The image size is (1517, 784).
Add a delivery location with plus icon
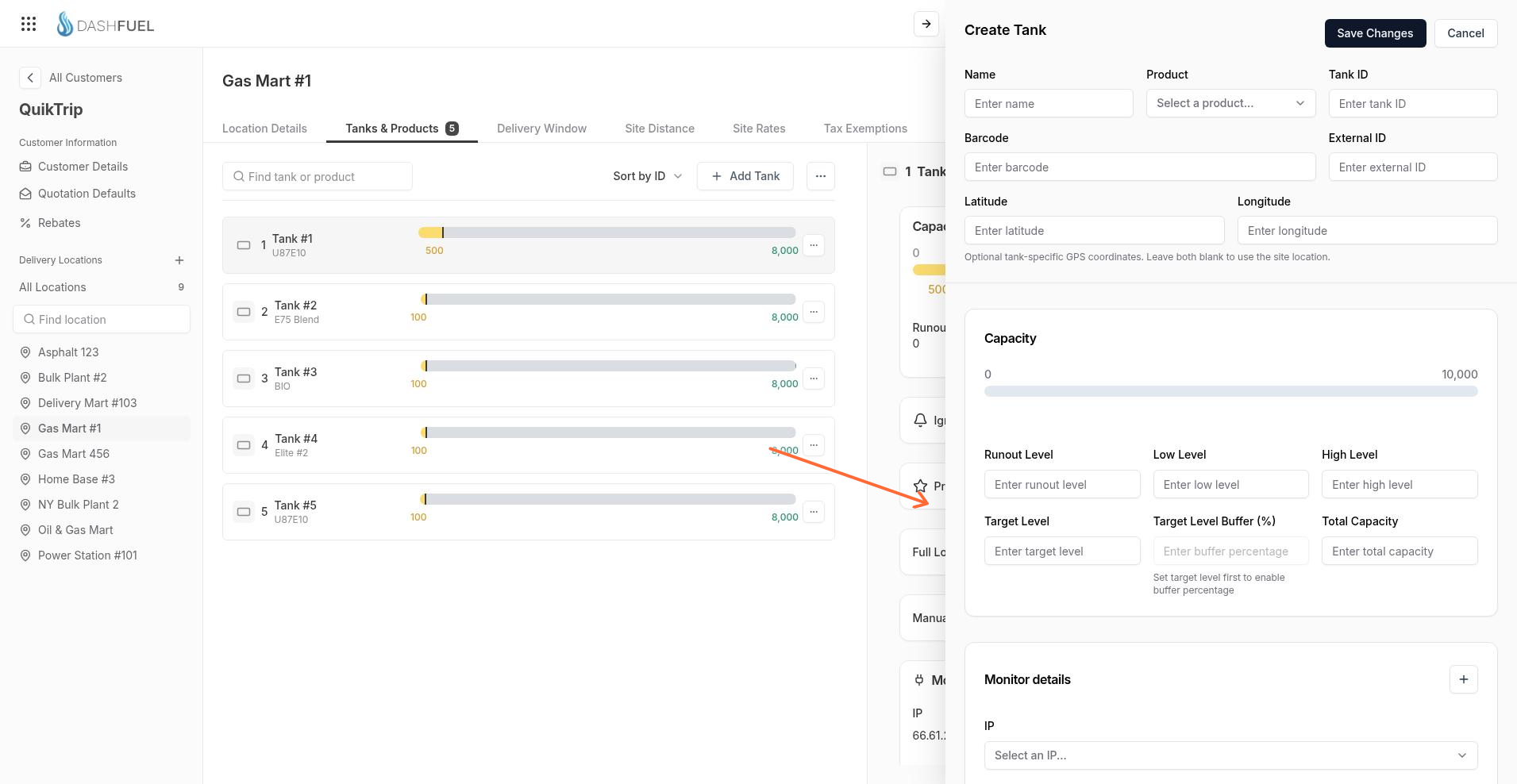179,260
